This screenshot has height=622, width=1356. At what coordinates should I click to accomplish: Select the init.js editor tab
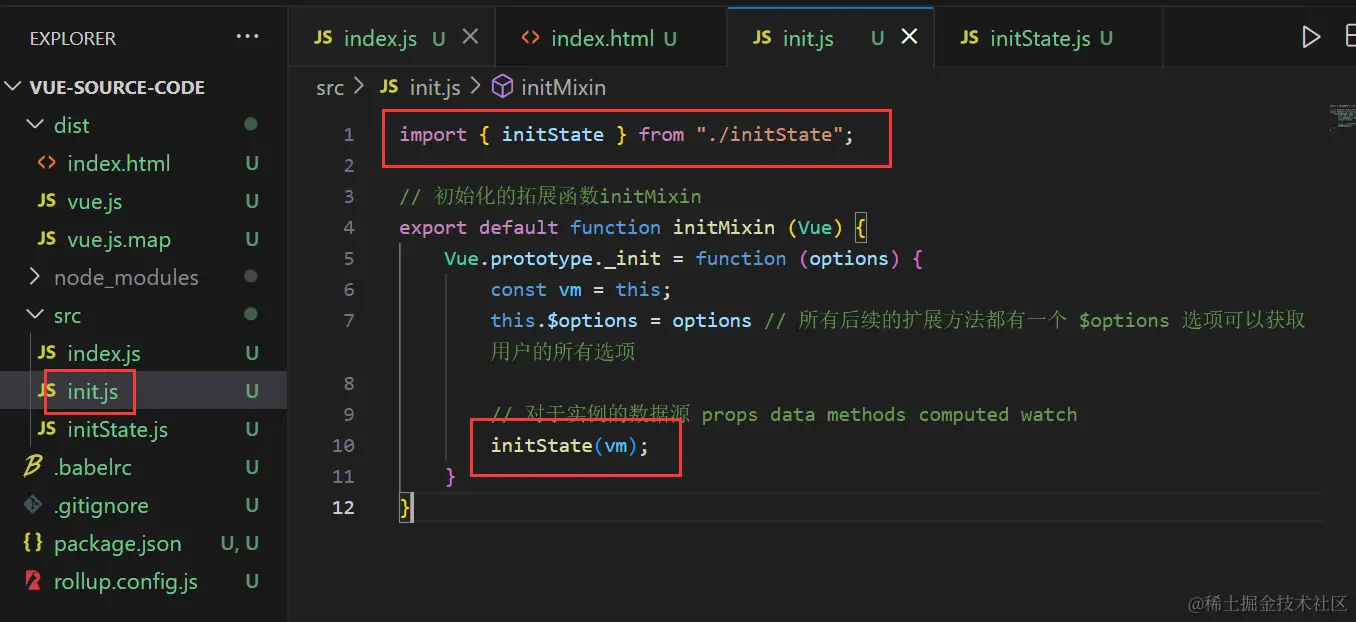[x=830, y=38]
